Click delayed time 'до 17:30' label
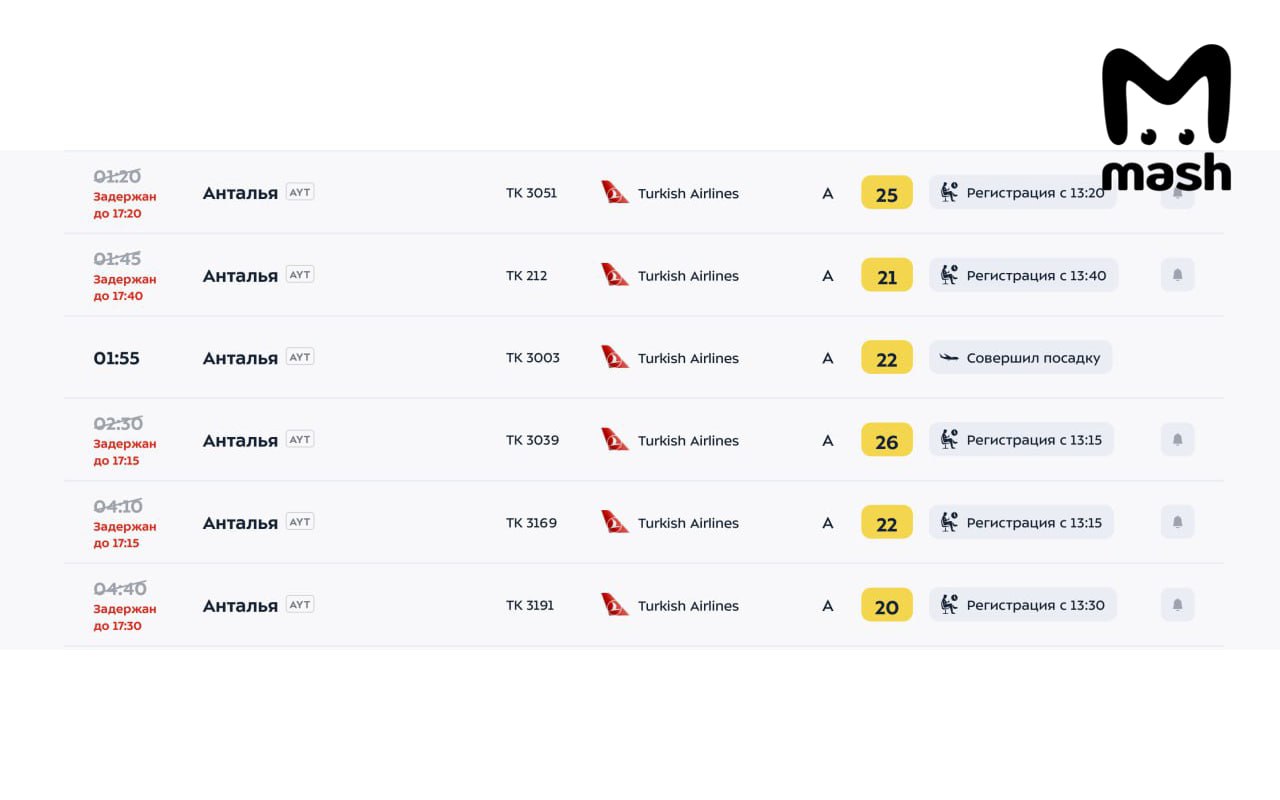 (x=117, y=626)
